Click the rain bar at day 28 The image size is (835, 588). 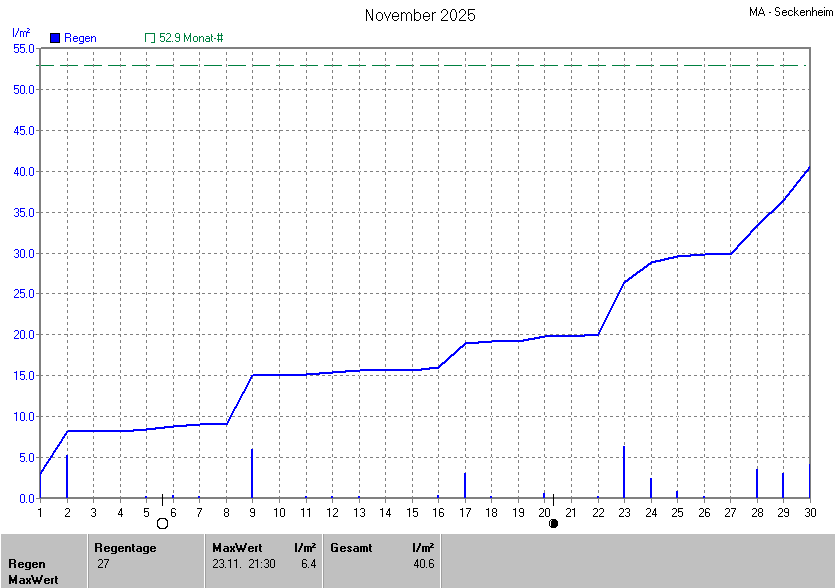756,483
